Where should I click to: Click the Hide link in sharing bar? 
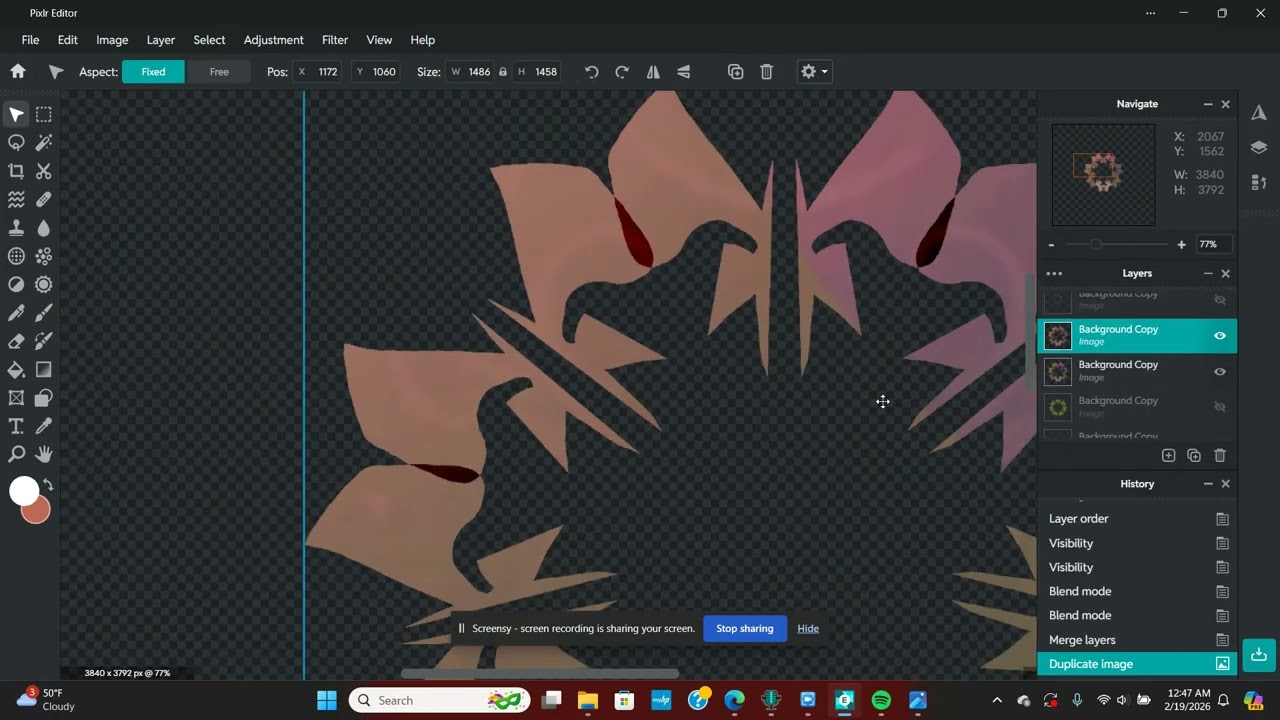(808, 628)
